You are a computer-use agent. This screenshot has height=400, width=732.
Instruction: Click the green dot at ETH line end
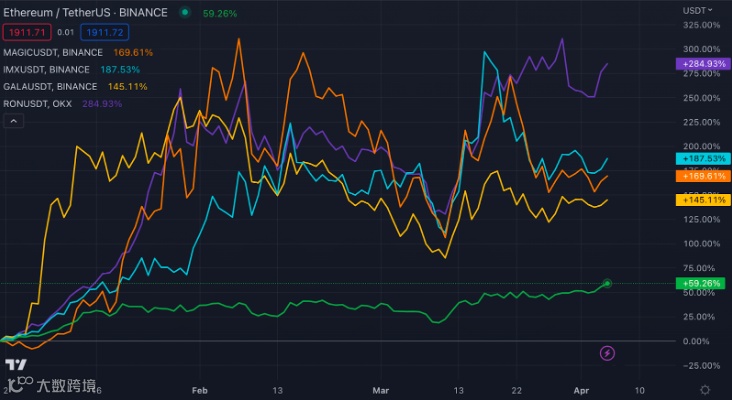(607, 283)
